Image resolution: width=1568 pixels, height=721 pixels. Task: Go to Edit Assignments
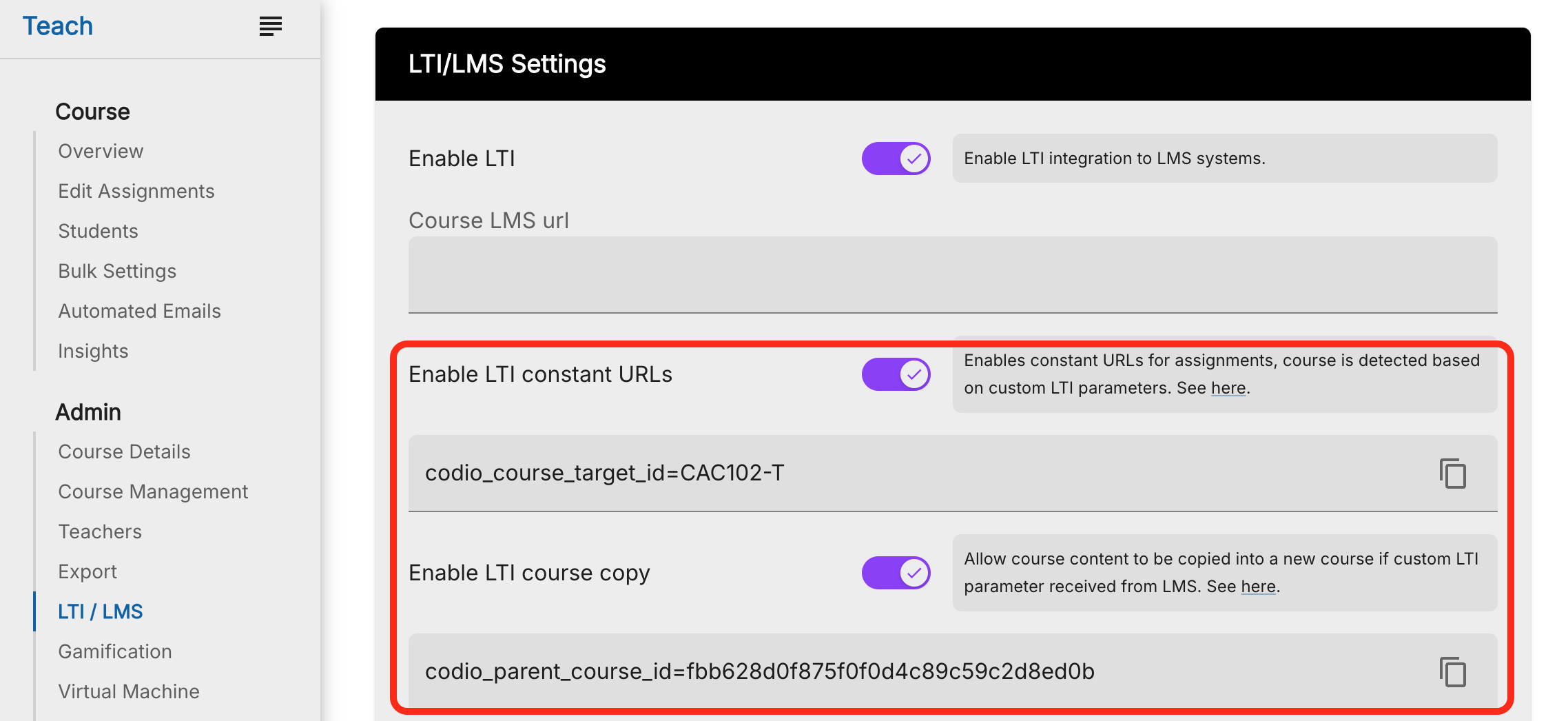coord(136,191)
